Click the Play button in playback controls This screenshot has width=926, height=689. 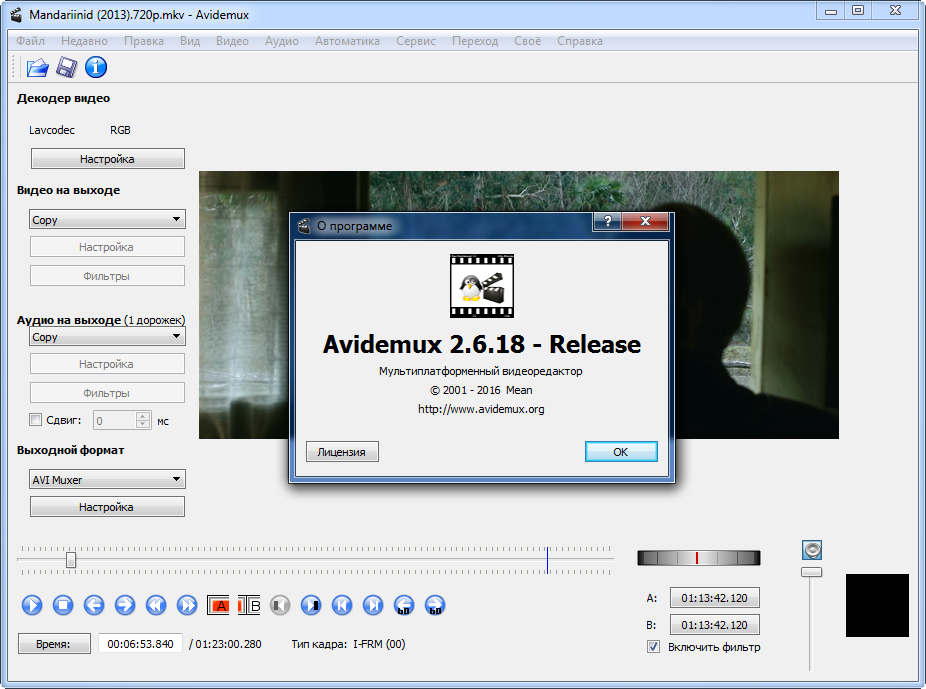32,605
